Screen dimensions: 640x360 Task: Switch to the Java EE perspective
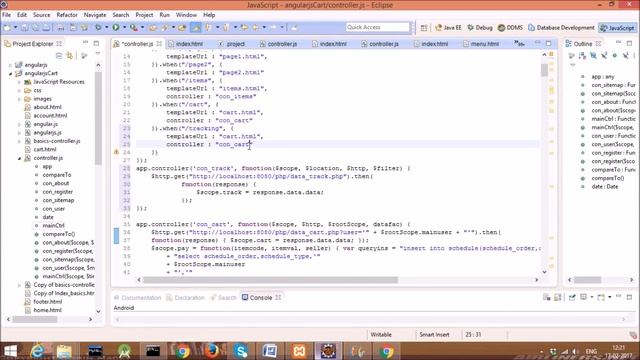point(448,28)
